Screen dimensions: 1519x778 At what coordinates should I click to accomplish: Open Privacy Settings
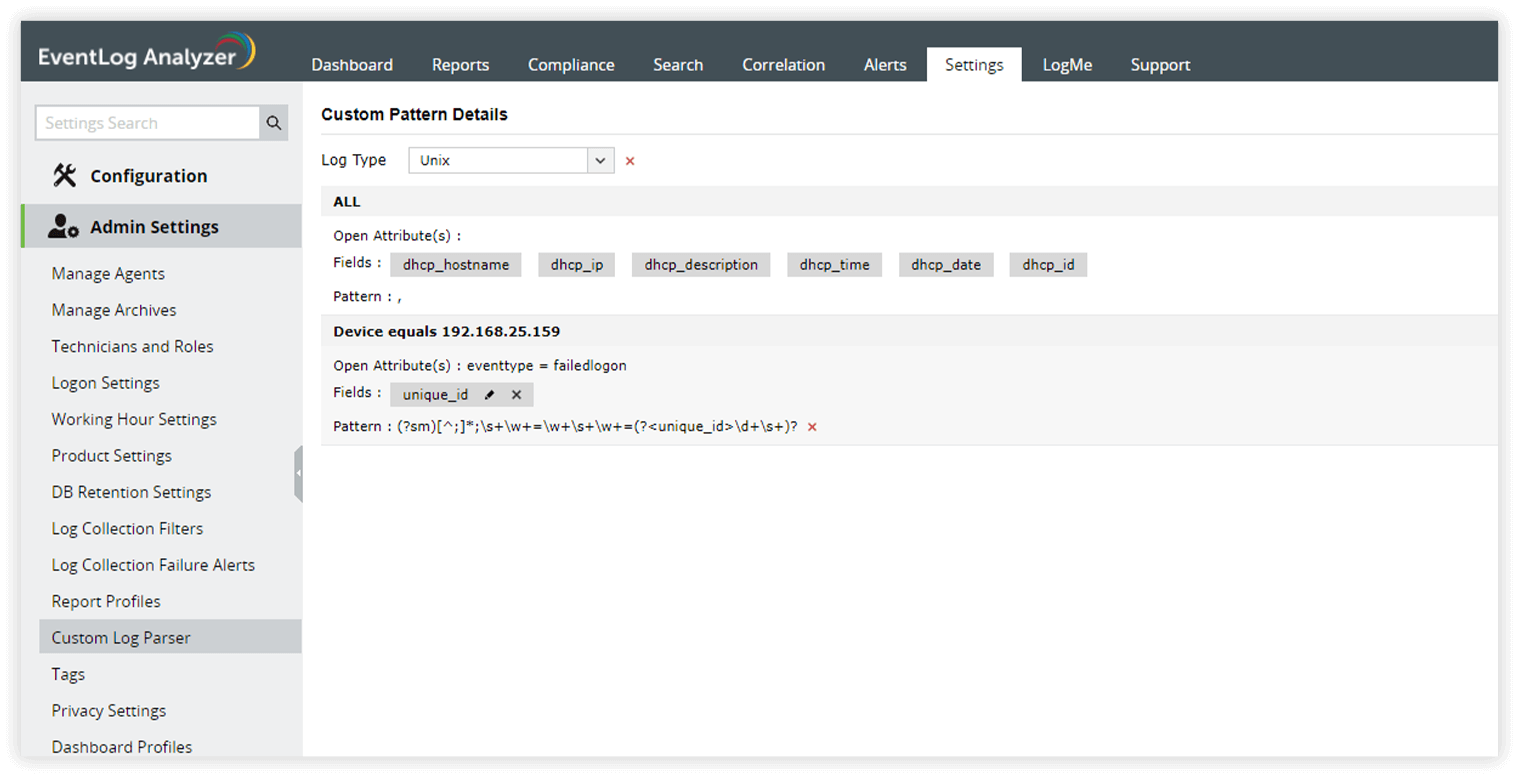109,711
